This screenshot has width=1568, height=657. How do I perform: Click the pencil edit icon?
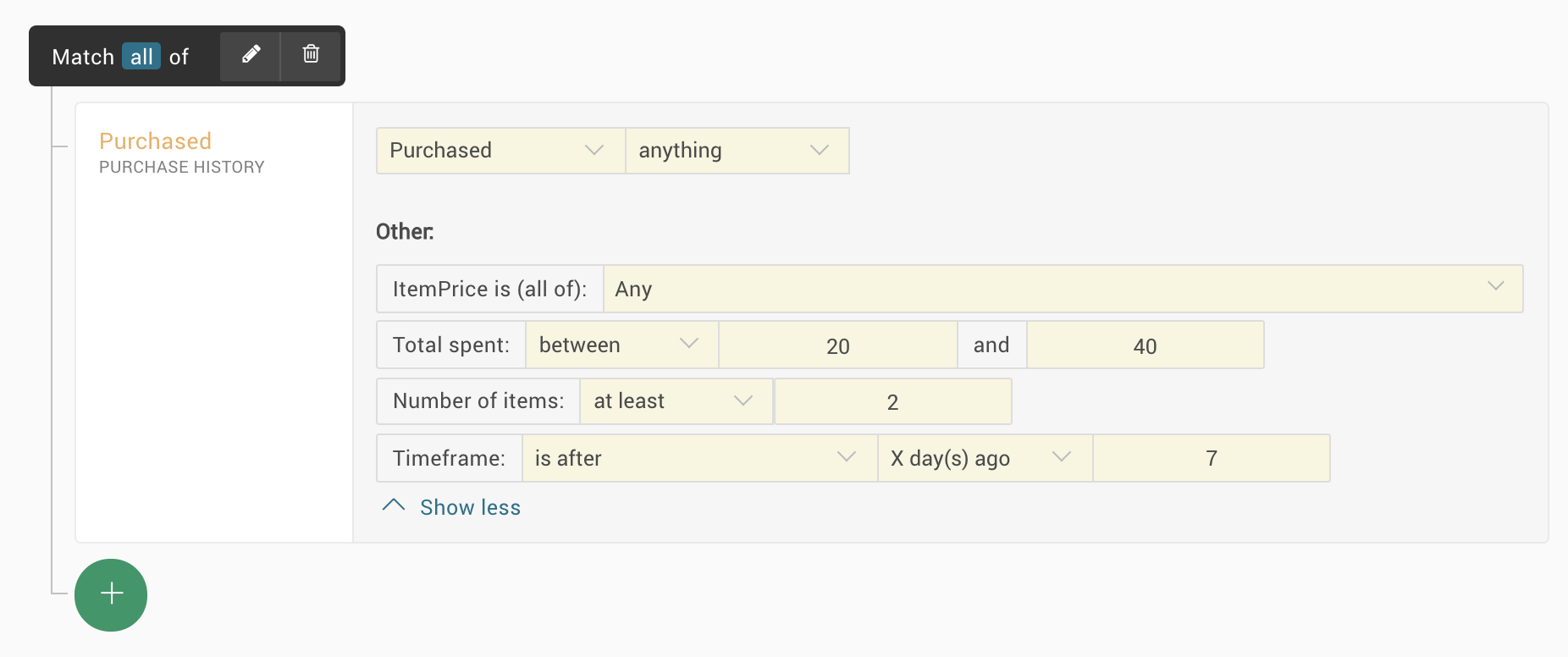pos(251,55)
